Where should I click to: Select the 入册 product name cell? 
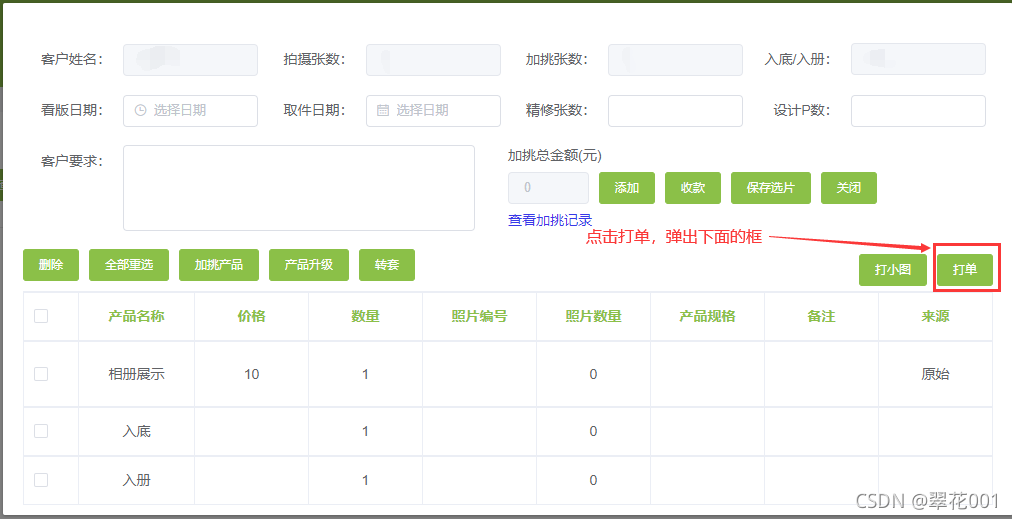point(136,480)
